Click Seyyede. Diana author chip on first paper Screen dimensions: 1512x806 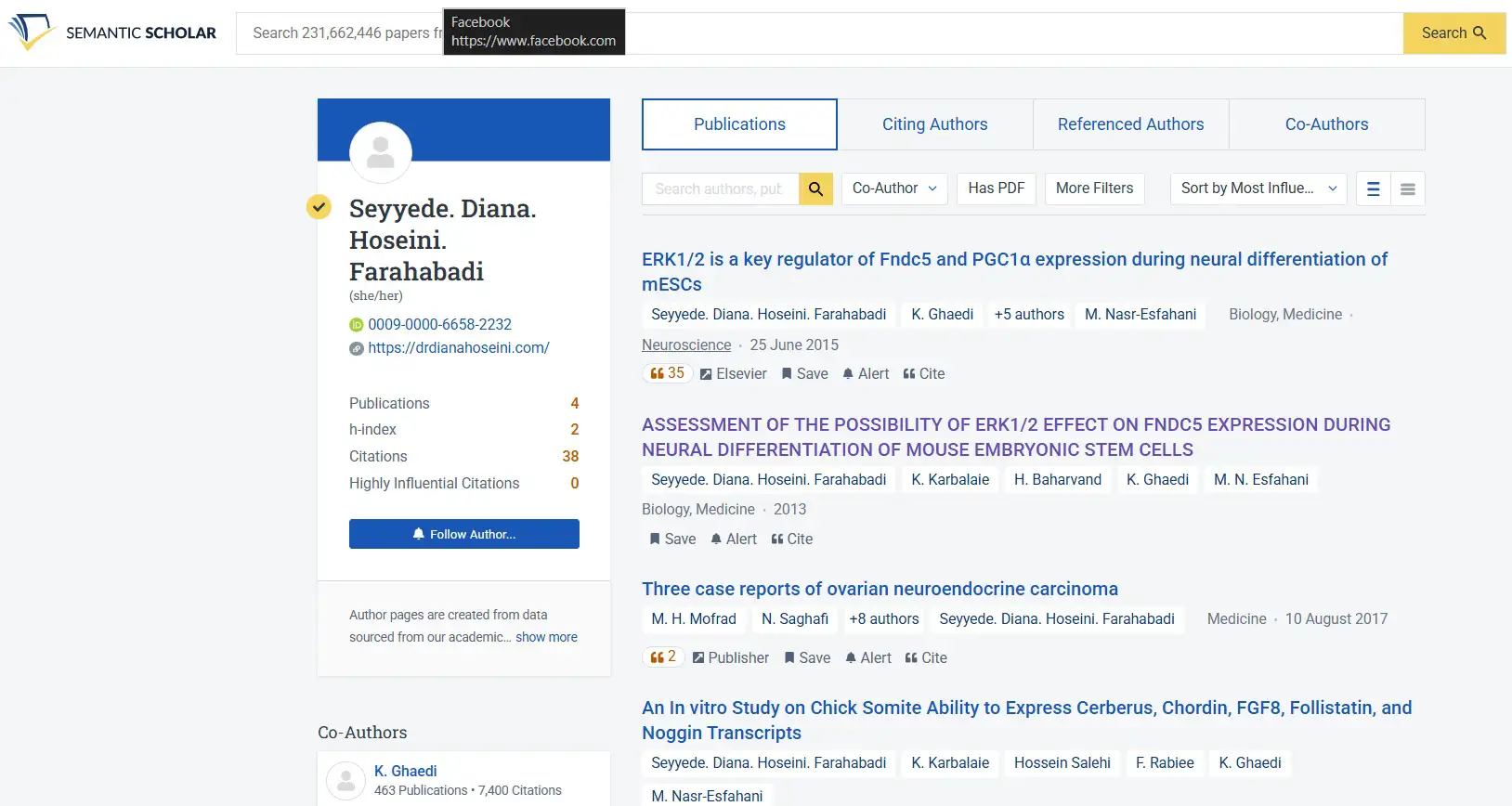pyautogui.click(x=768, y=315)
